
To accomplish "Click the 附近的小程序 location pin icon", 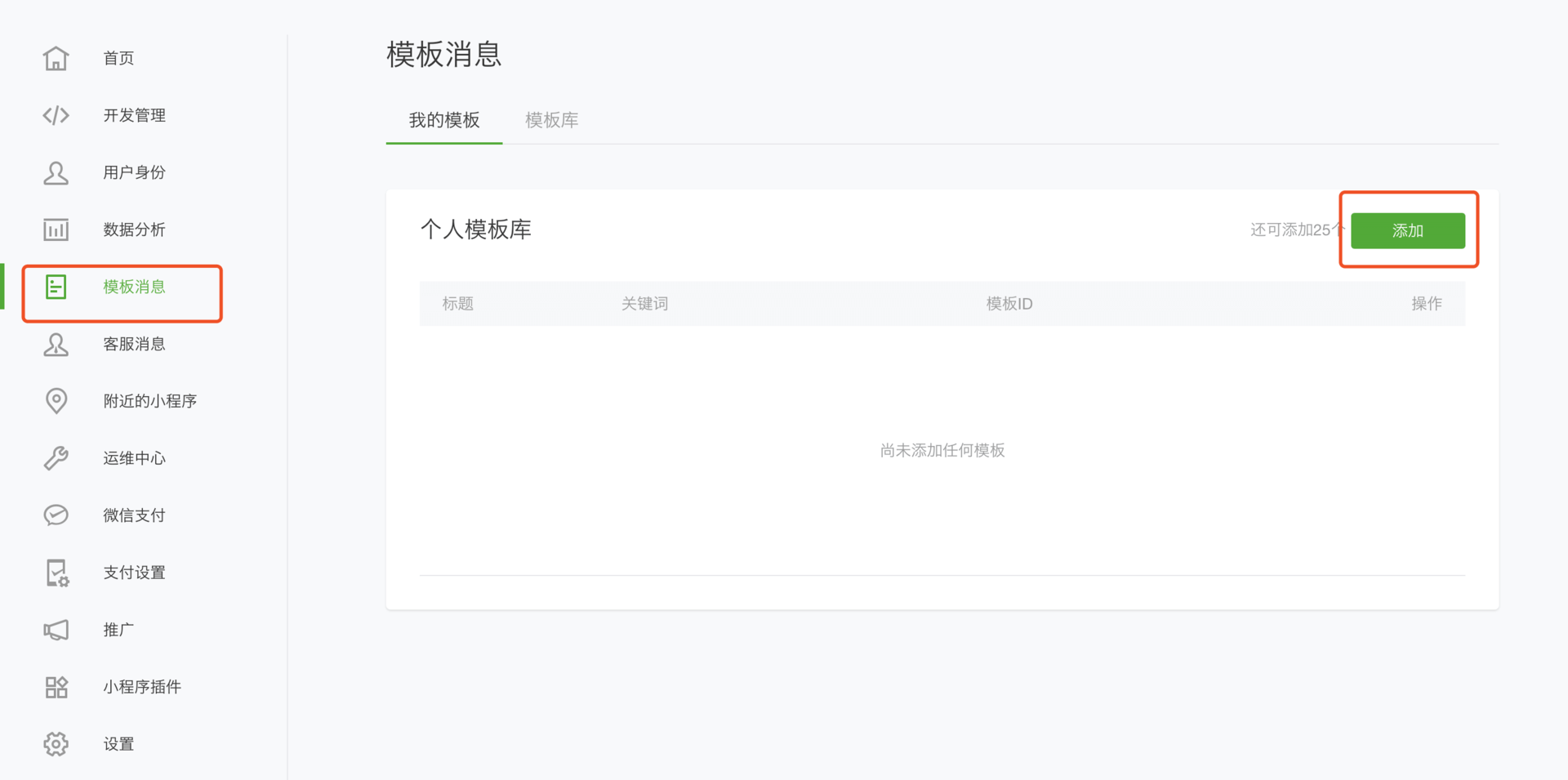I will click(x=56, y=401).
